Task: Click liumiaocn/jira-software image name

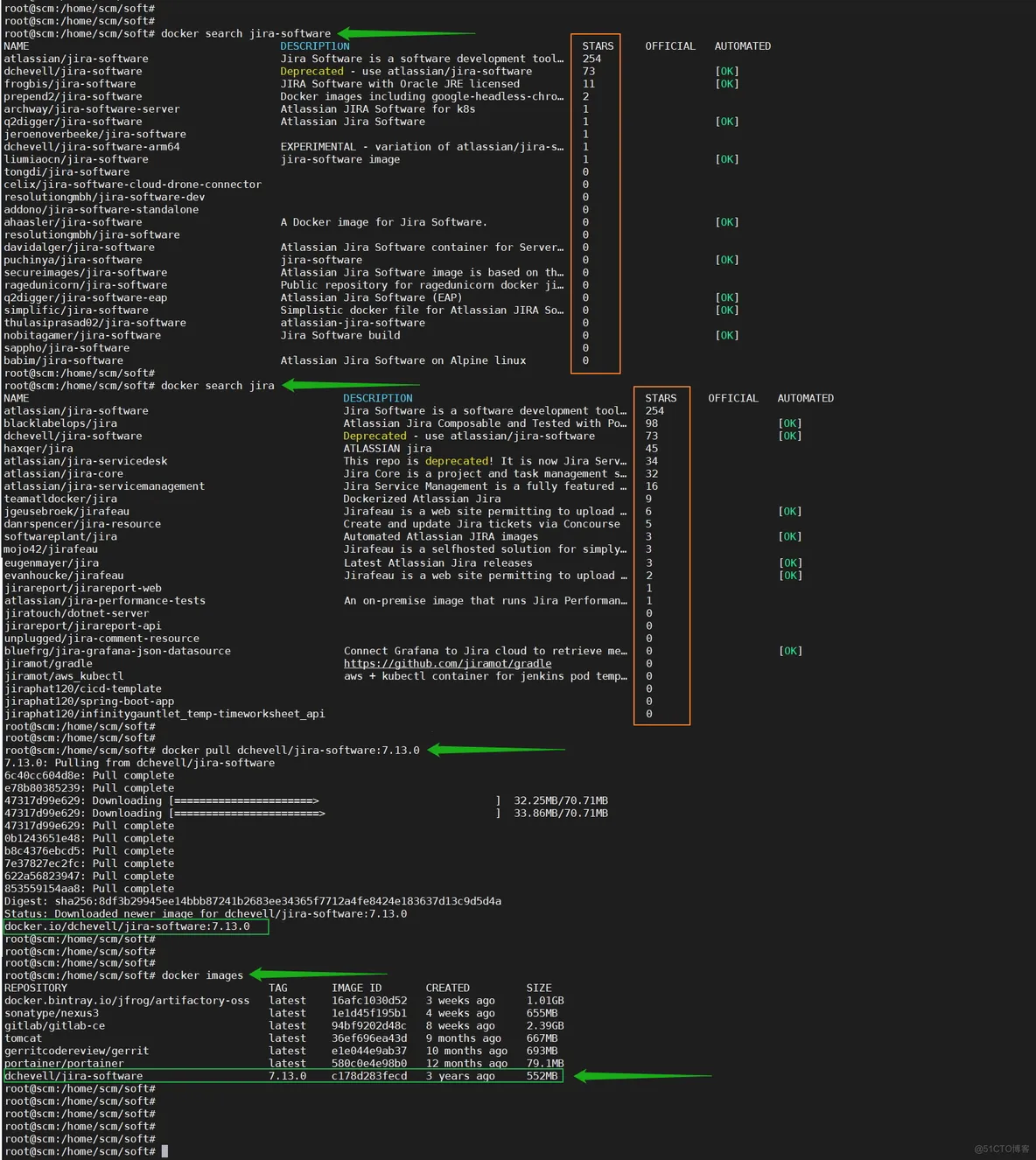Action: pos(76,160)
